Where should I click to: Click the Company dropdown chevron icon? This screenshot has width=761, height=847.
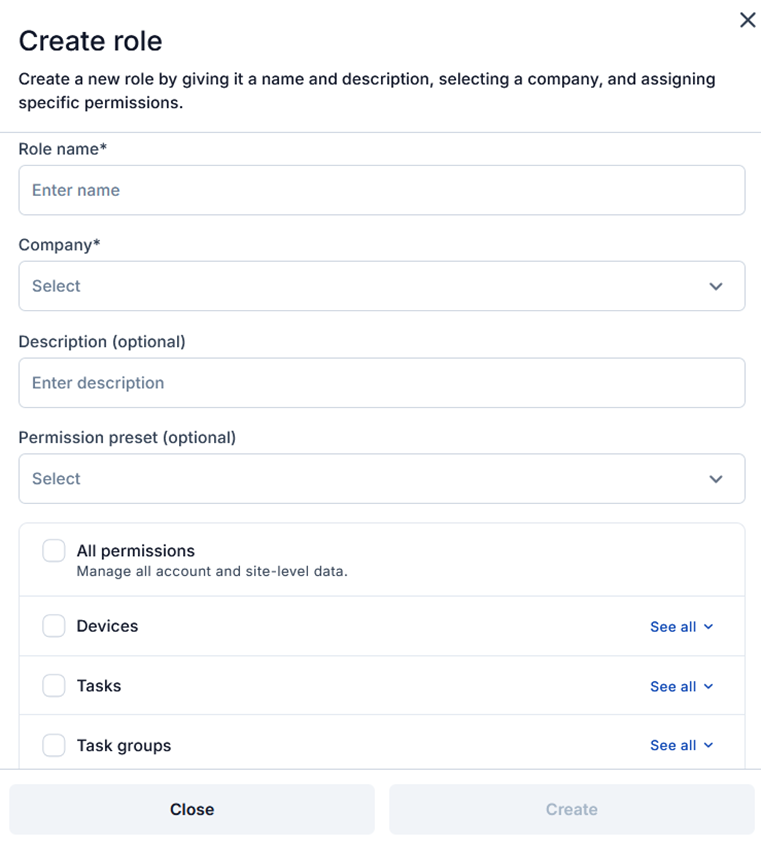click(716, 286)
